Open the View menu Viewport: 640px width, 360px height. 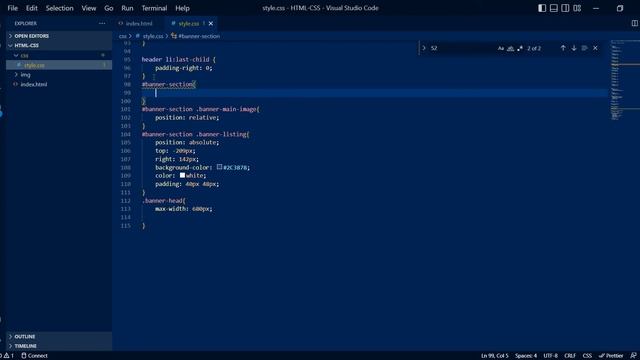[x=89, y=8]
